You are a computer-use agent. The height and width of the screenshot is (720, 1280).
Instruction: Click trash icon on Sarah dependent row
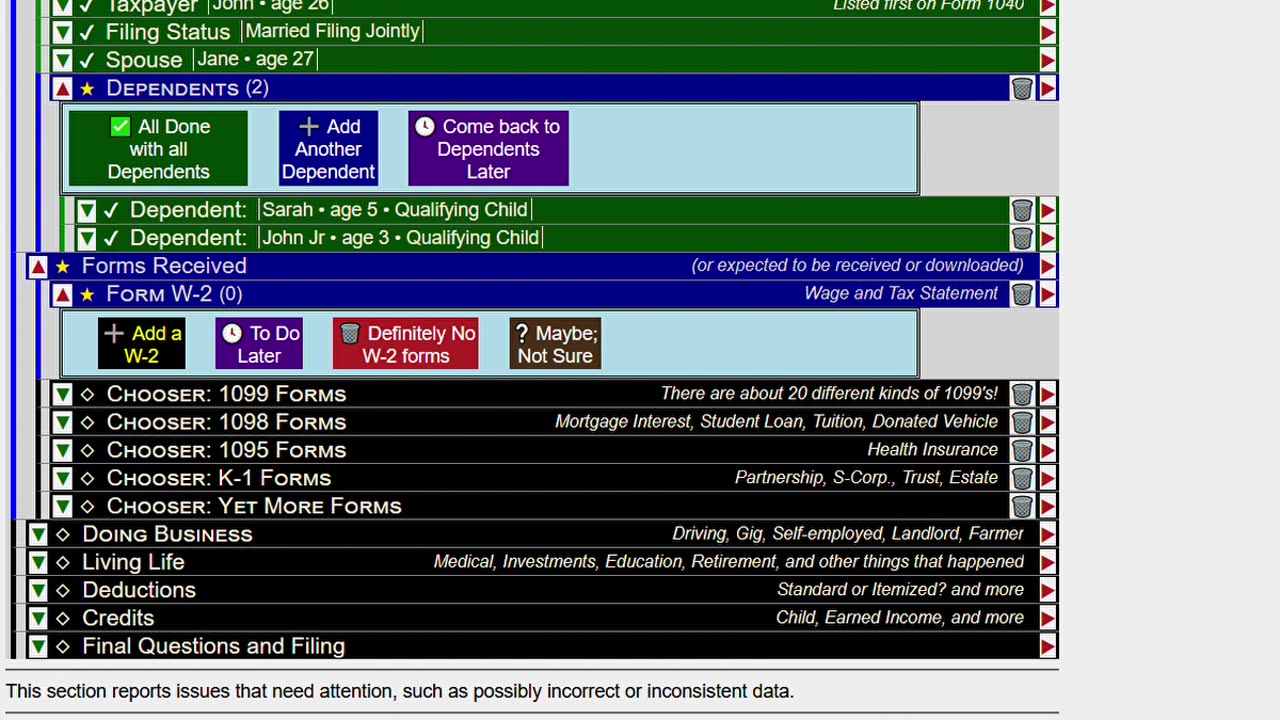click(x=1021, y=210)
